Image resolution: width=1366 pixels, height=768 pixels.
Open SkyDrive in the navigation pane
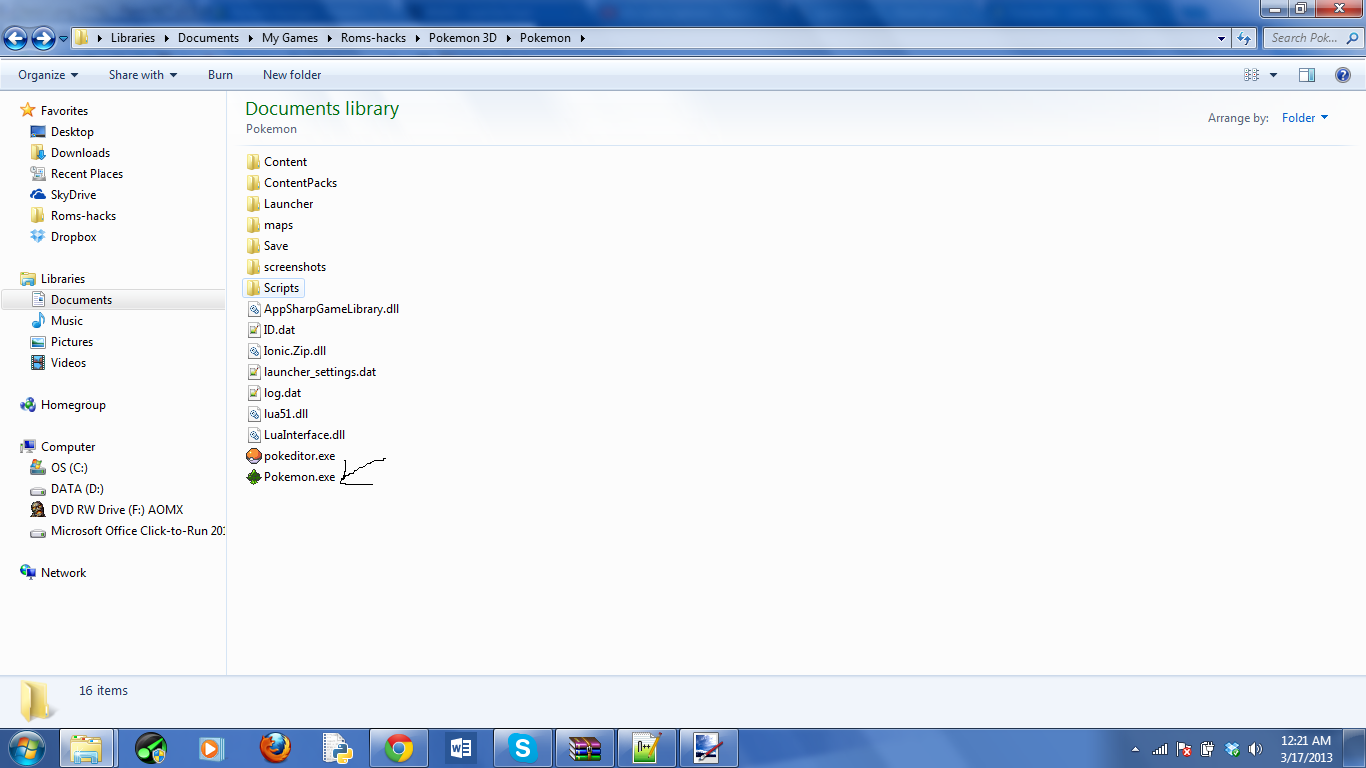(x=63, y=195)
